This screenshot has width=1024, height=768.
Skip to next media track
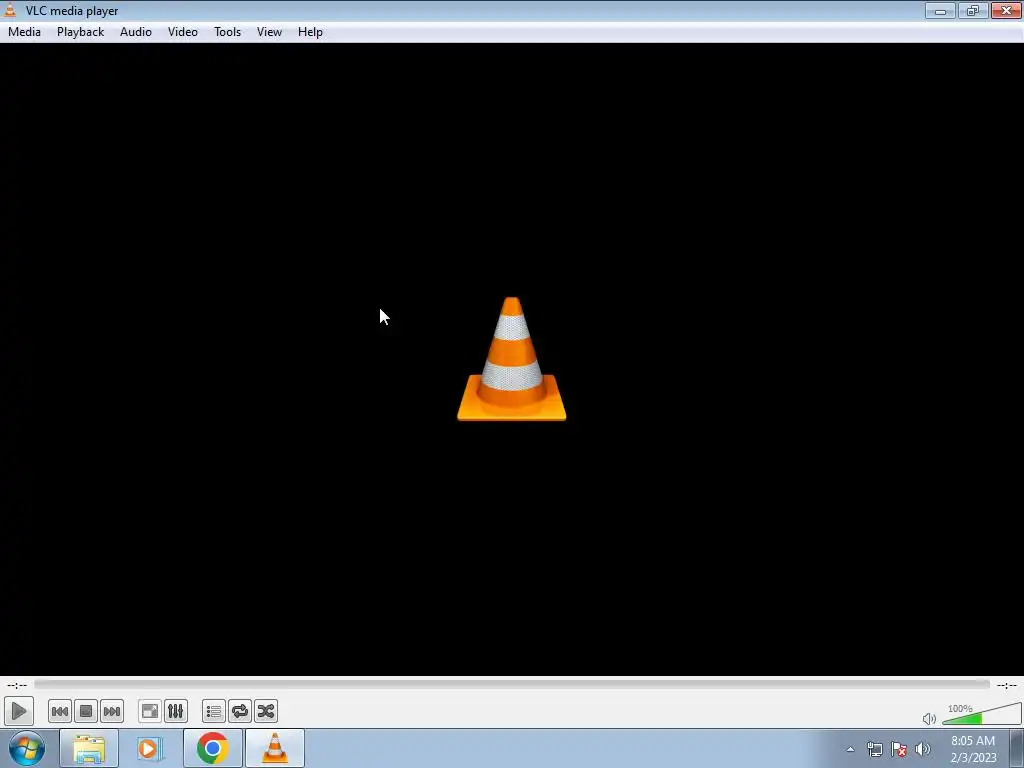[x=112, y=711]
